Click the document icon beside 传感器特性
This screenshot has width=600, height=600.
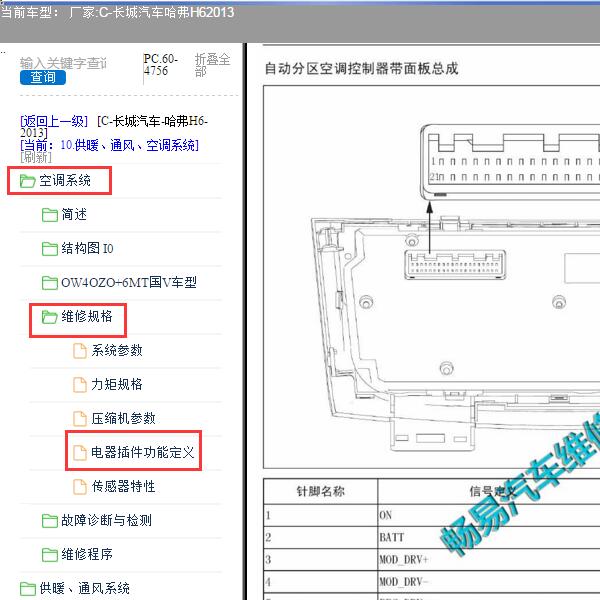coord(80,487)
